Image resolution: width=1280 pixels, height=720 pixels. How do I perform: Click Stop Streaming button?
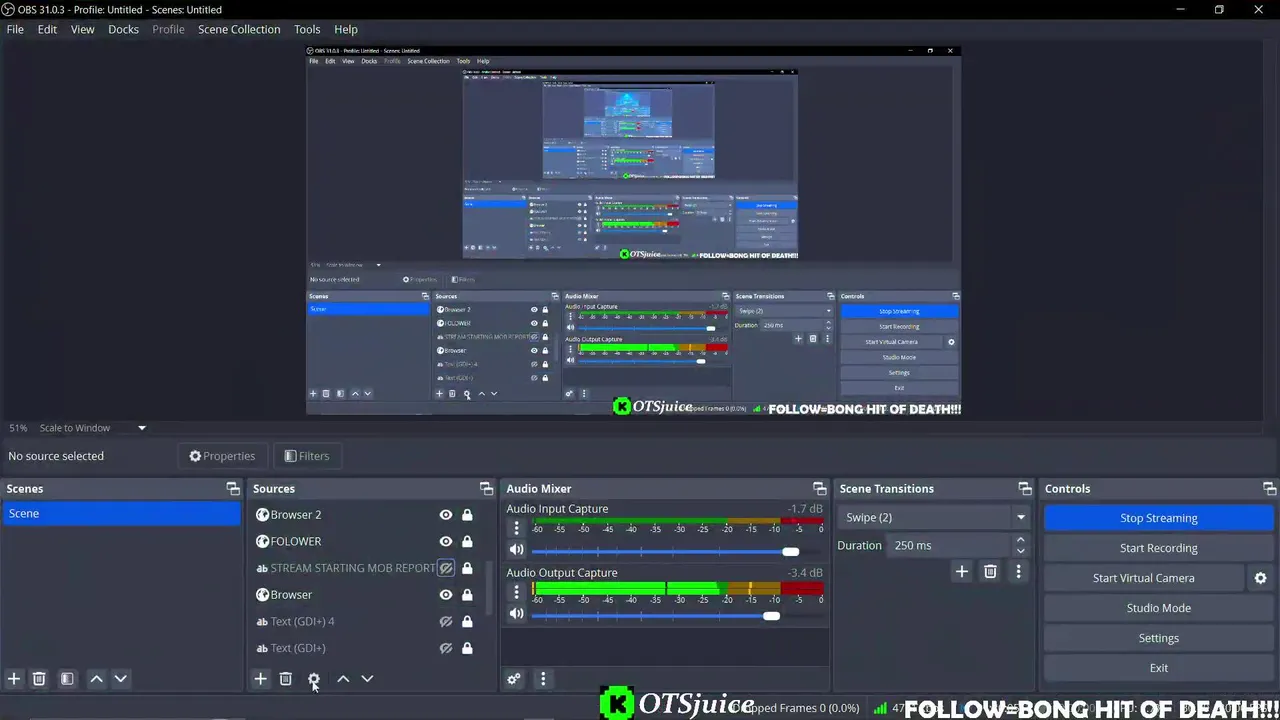(1158, 518)
